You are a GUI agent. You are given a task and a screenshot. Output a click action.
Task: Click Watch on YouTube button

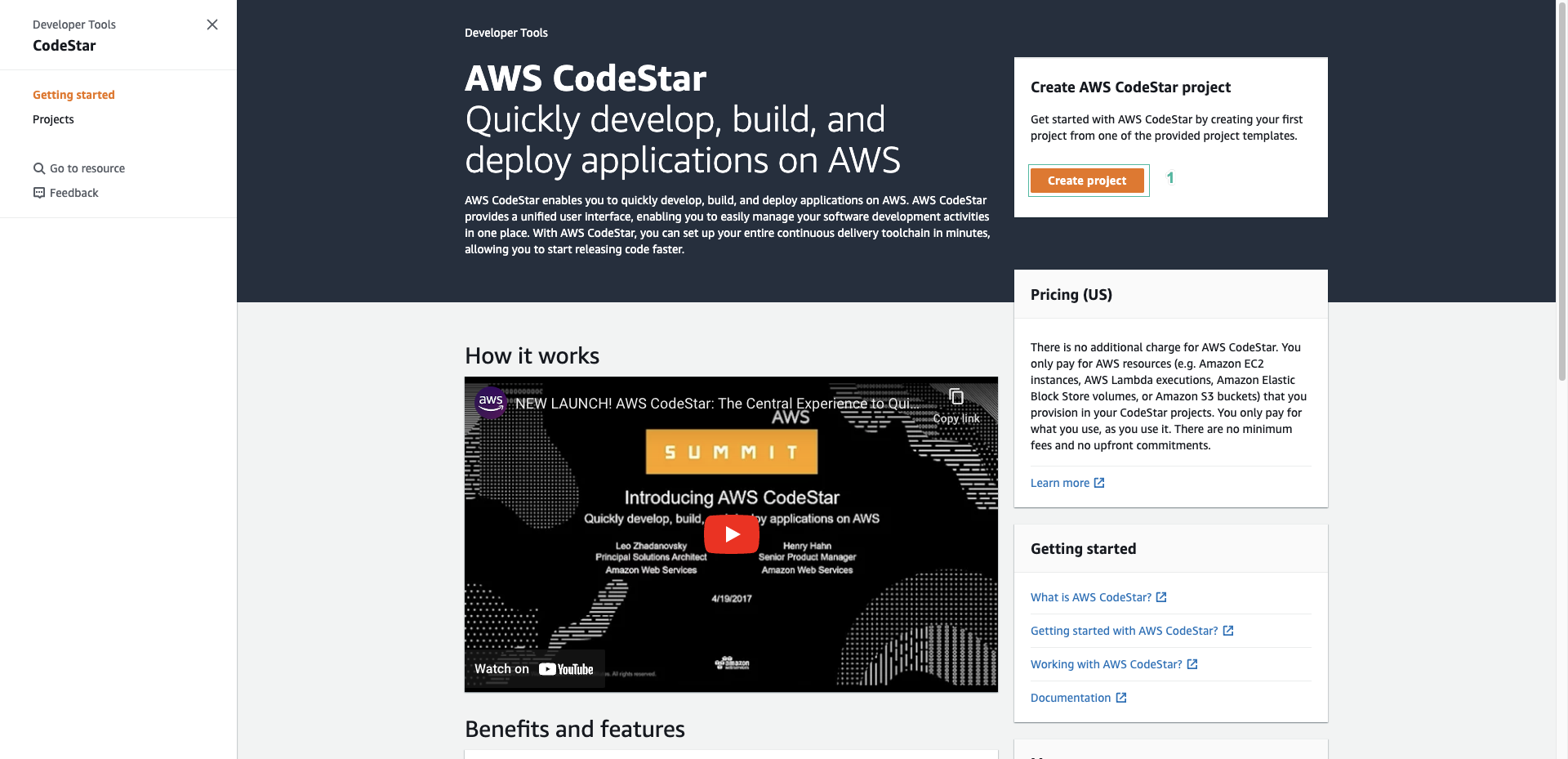click(x=534, y=669)
